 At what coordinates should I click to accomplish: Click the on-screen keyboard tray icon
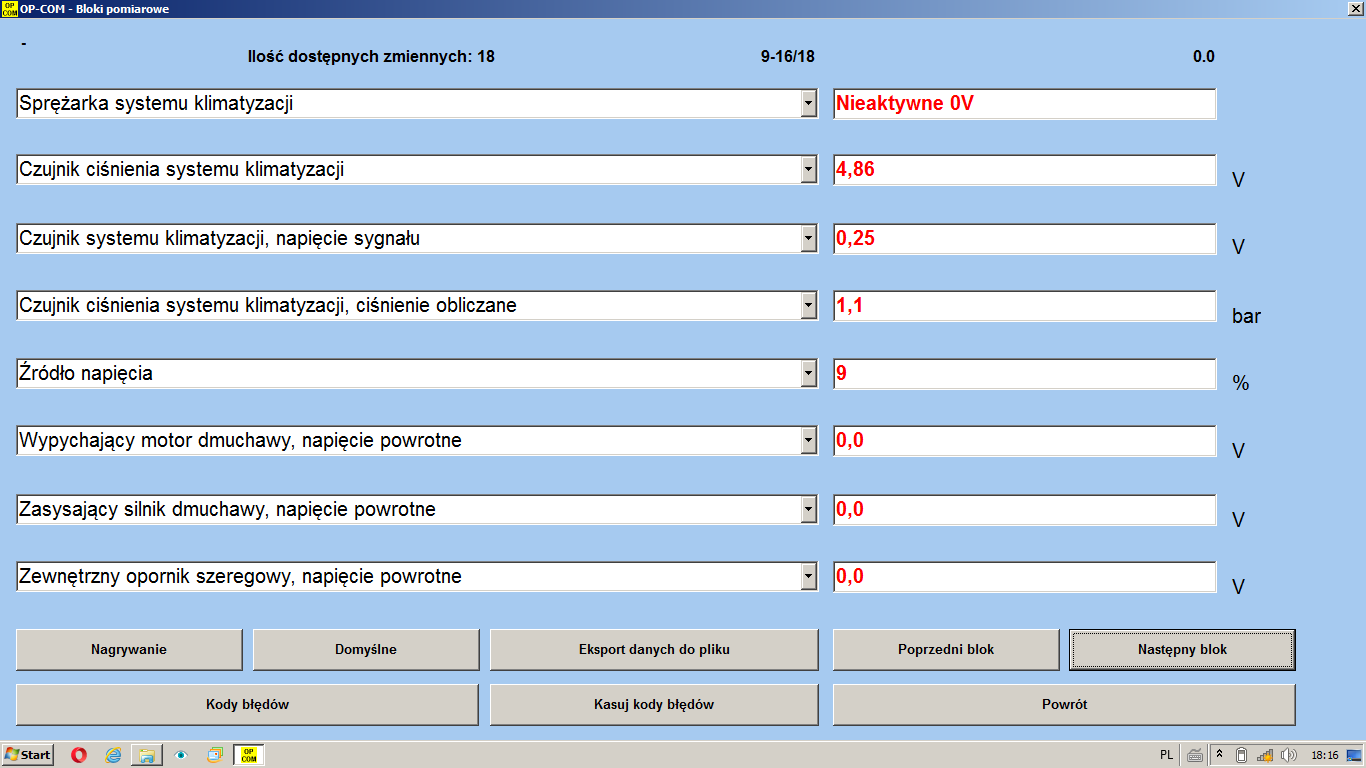(x=1195, y=755)
